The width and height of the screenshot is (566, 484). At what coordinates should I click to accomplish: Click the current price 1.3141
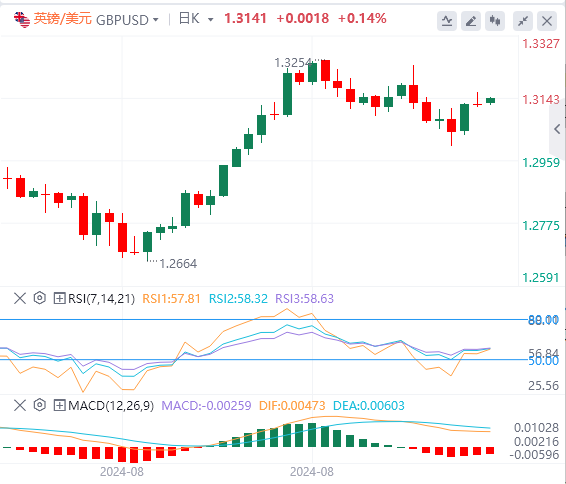coord(245,18)
